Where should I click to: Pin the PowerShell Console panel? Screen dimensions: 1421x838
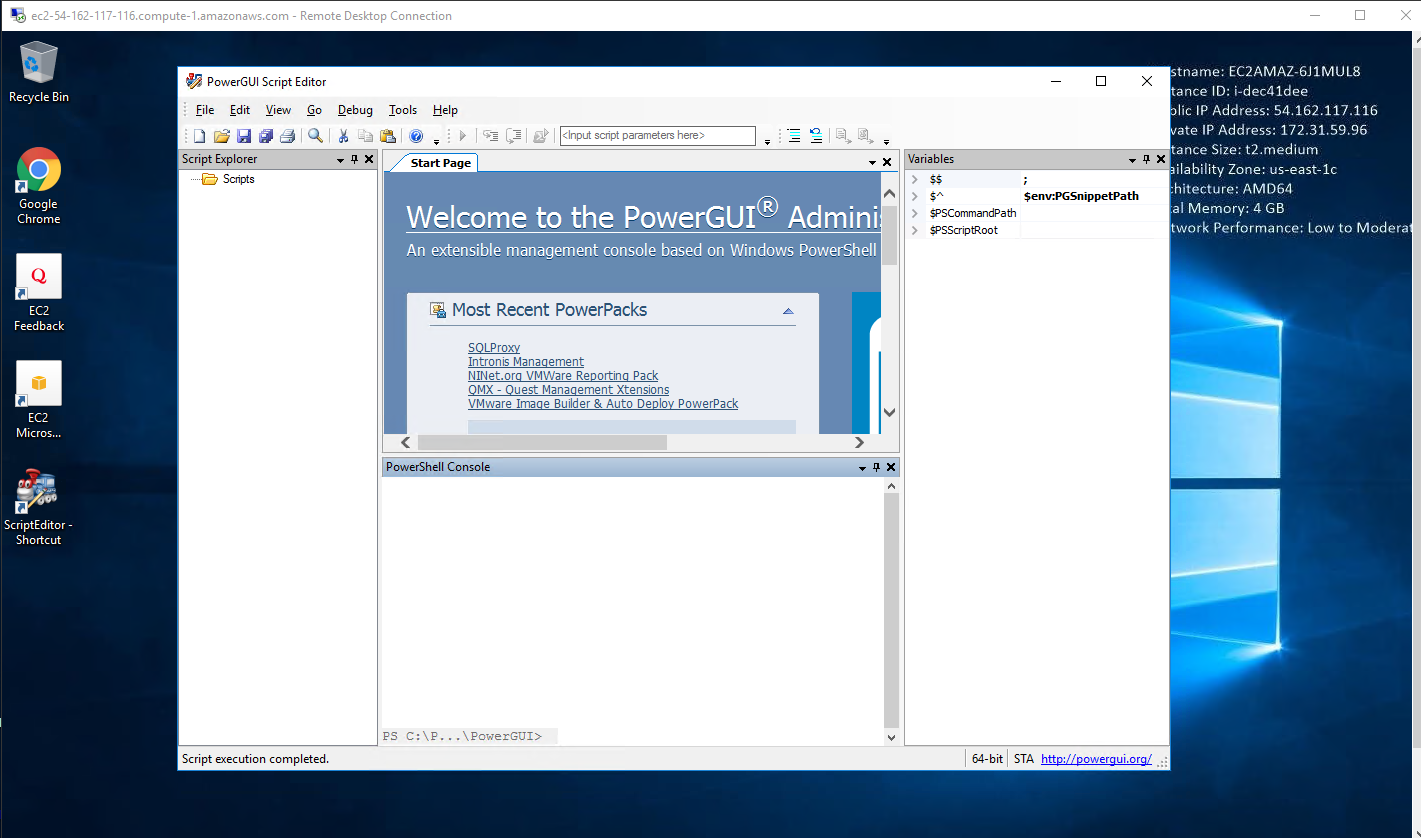(x=876, y=466)
